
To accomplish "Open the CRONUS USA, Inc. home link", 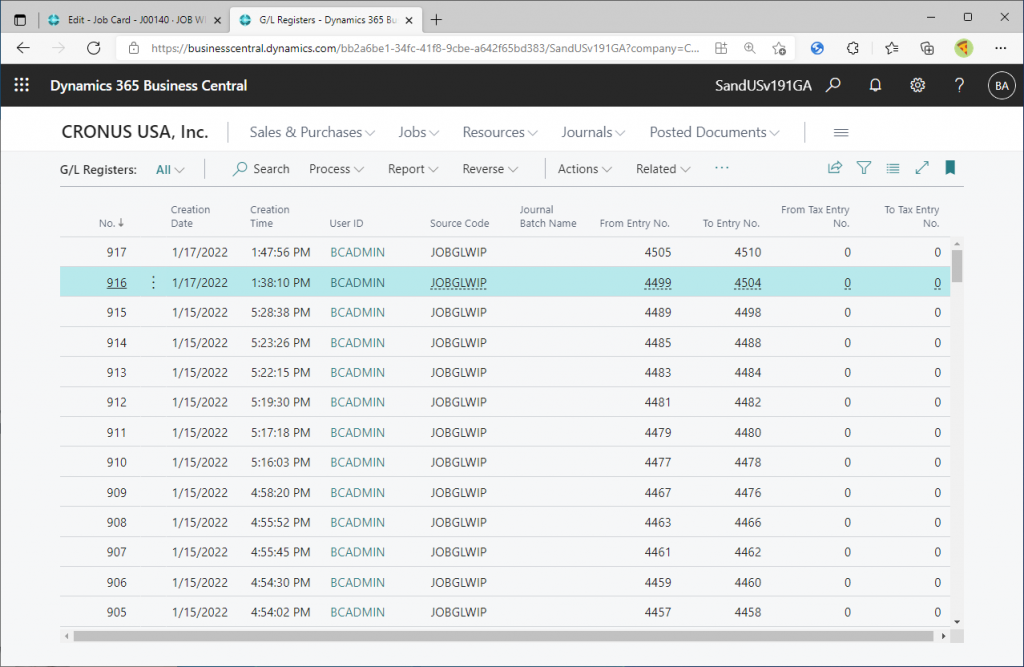I will (x=135, y=132).
